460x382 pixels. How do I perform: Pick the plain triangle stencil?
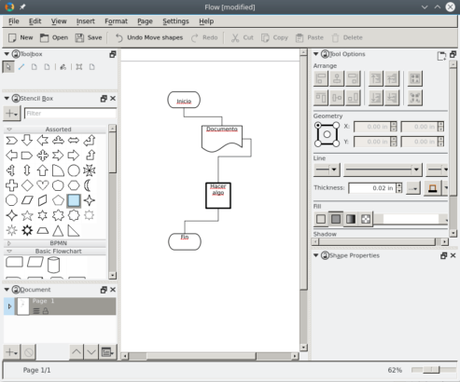point(58,231)
